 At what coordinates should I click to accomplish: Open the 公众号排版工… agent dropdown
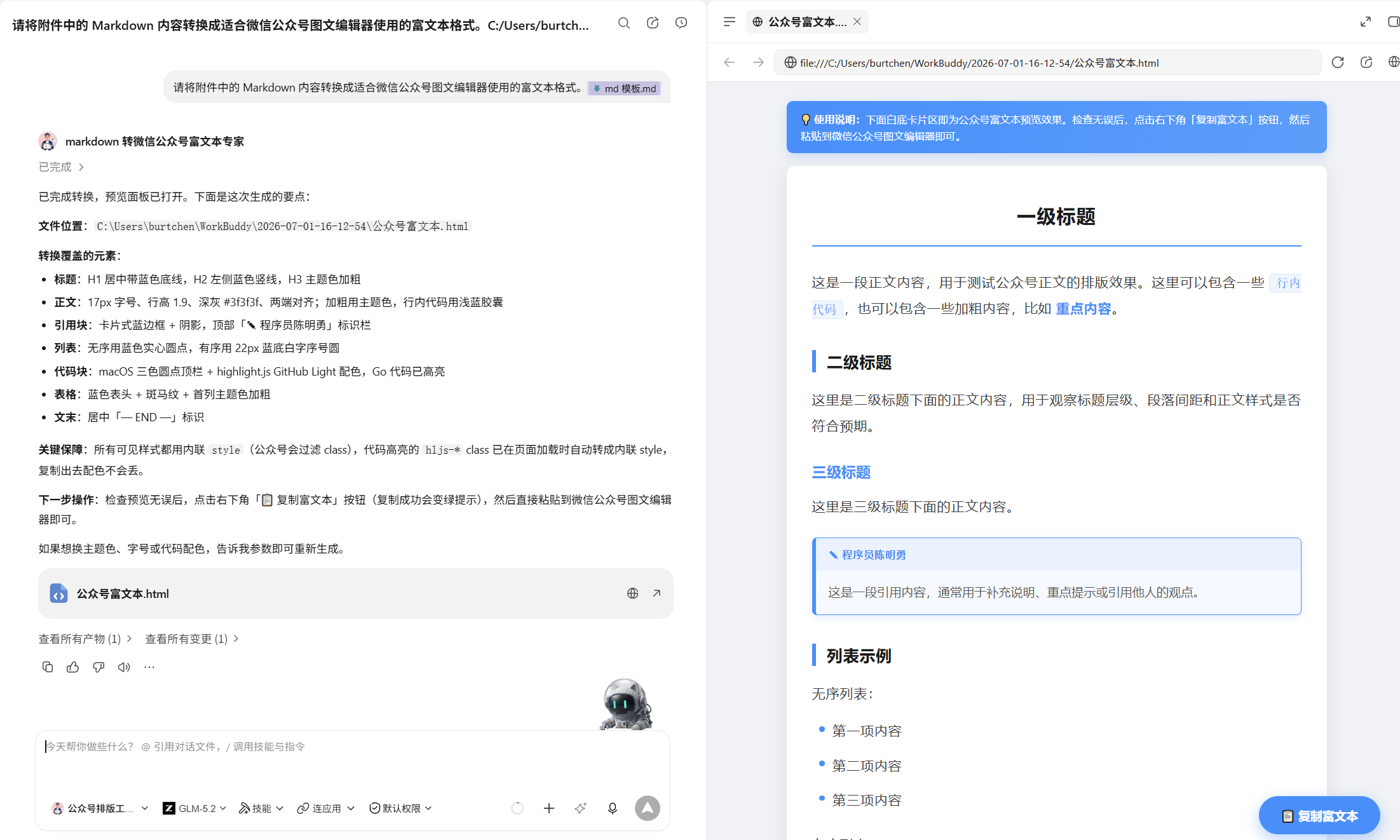tap(100, 808)
